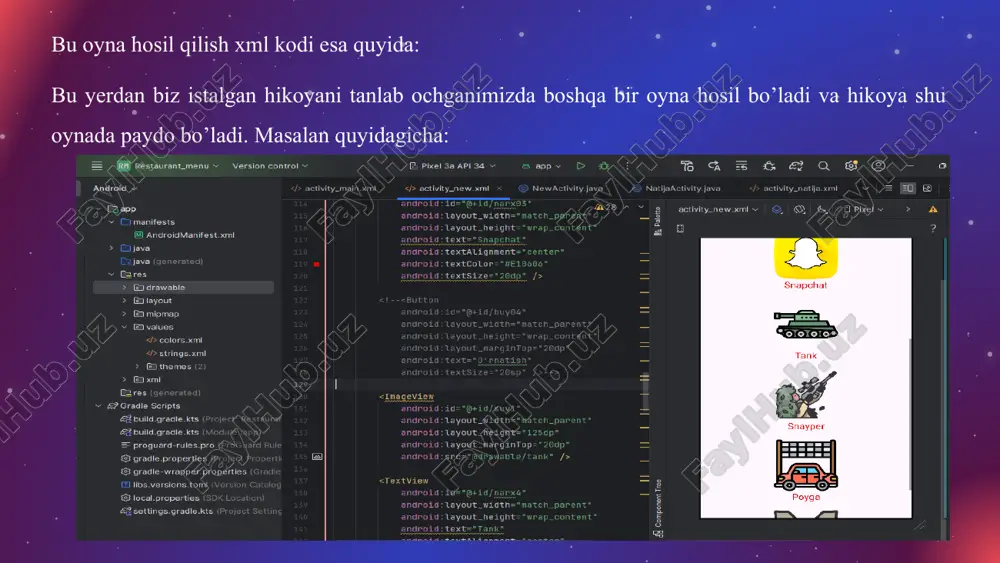Click the Sync Project with Gradle icon

coord(796,166)
